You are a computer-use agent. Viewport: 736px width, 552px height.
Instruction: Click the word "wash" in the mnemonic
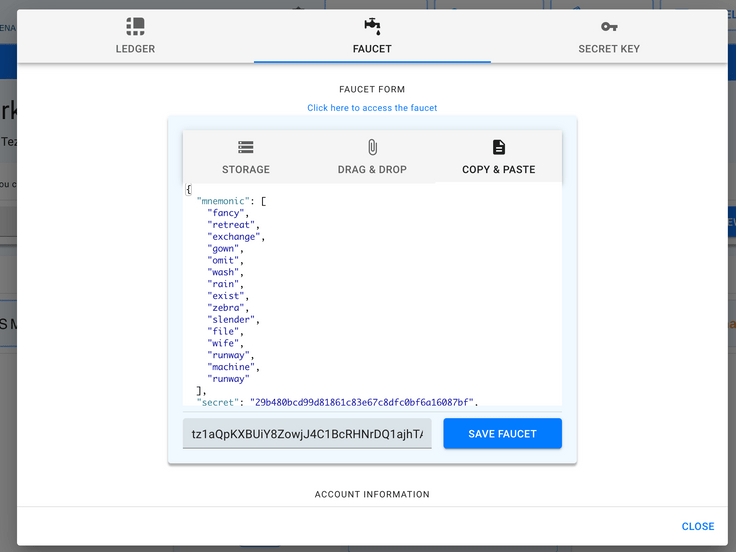tap(223, 272)
